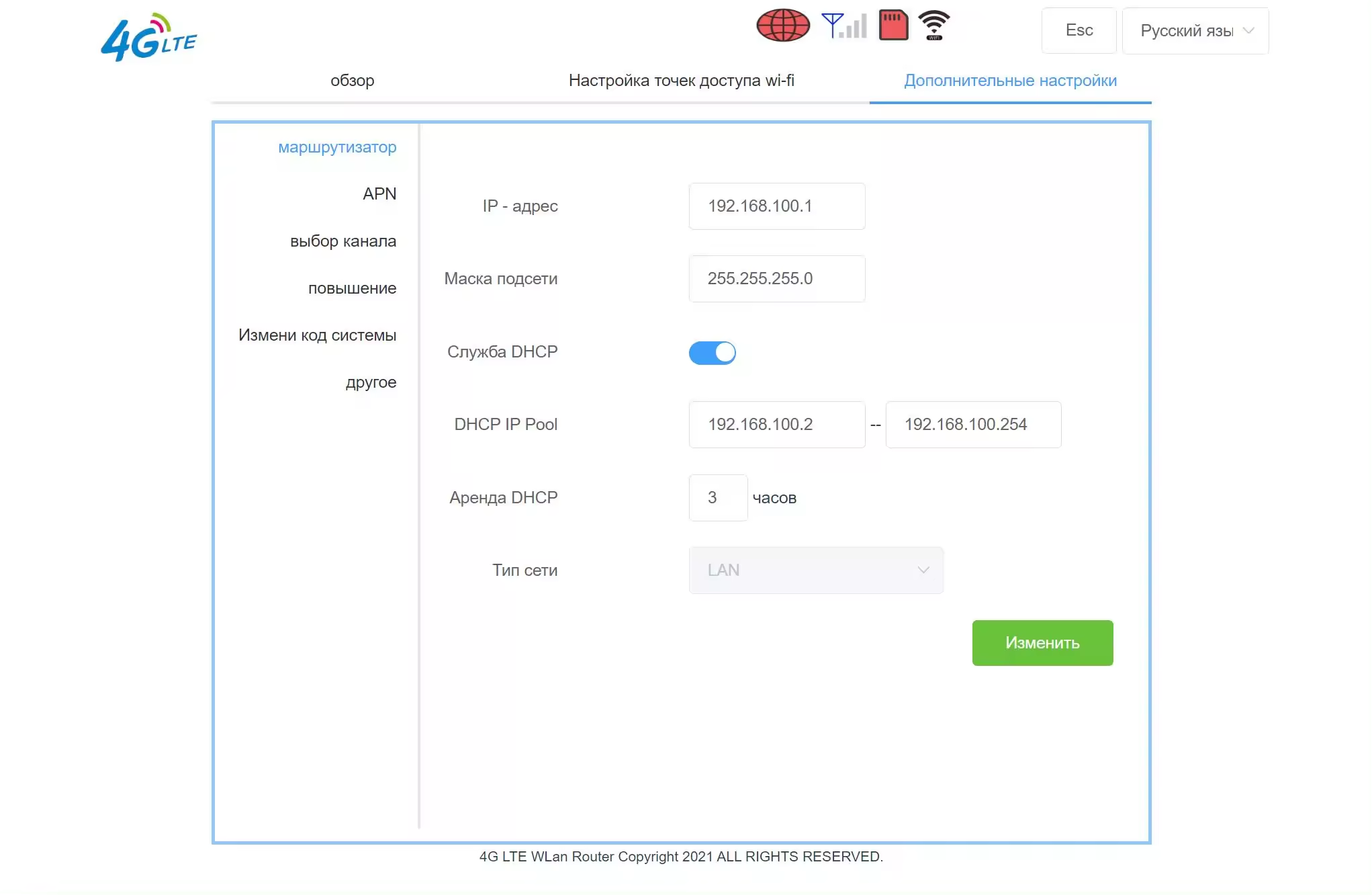Click the antenna signal strength icon
The width and height of the screenshot is (1372, 895).
coord(844,26)
